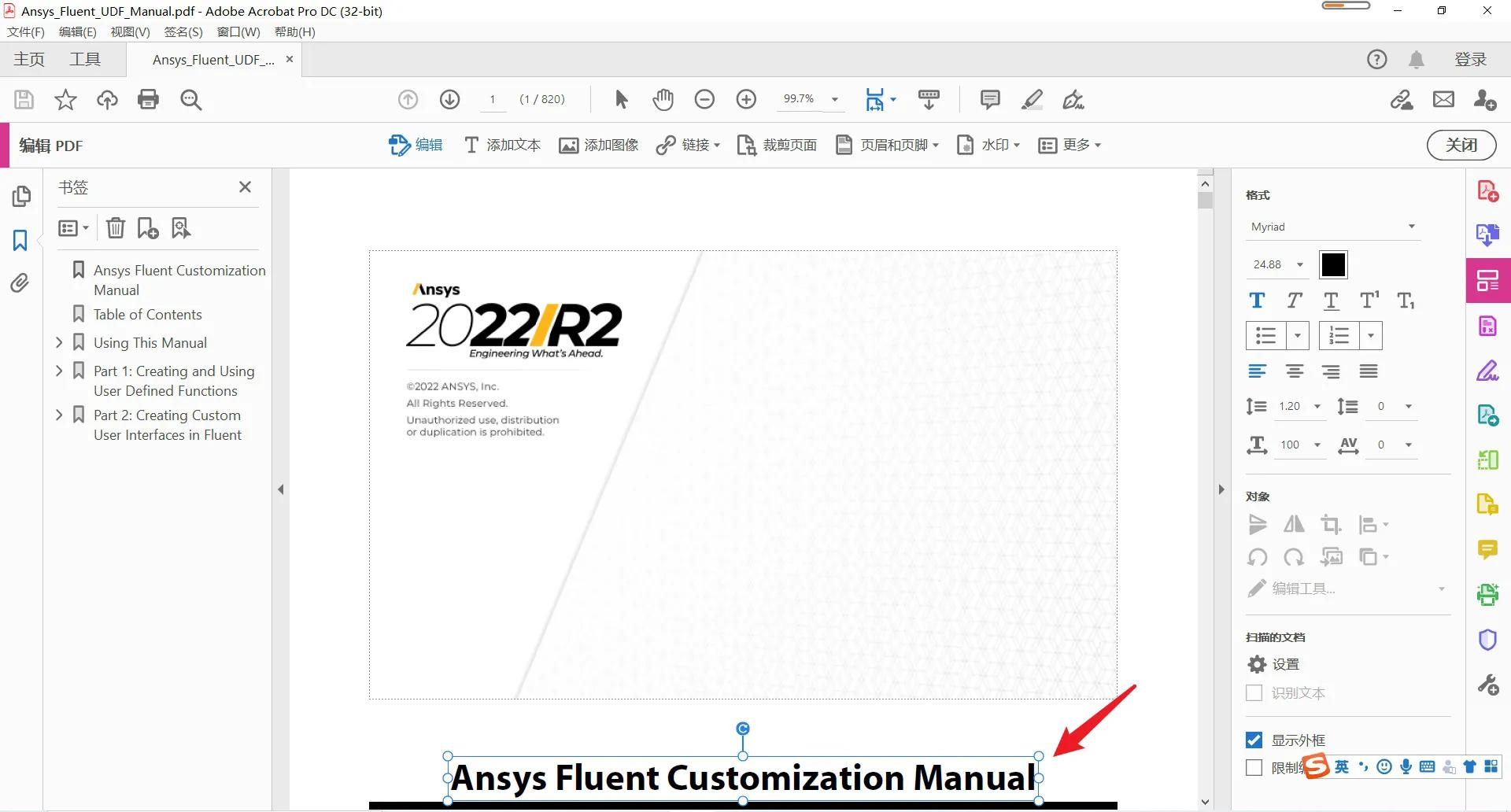Image resolution: width=1511 pixels, height=812 pixels.
Task: Go to previous page arrow
Action: click(408, 99)
